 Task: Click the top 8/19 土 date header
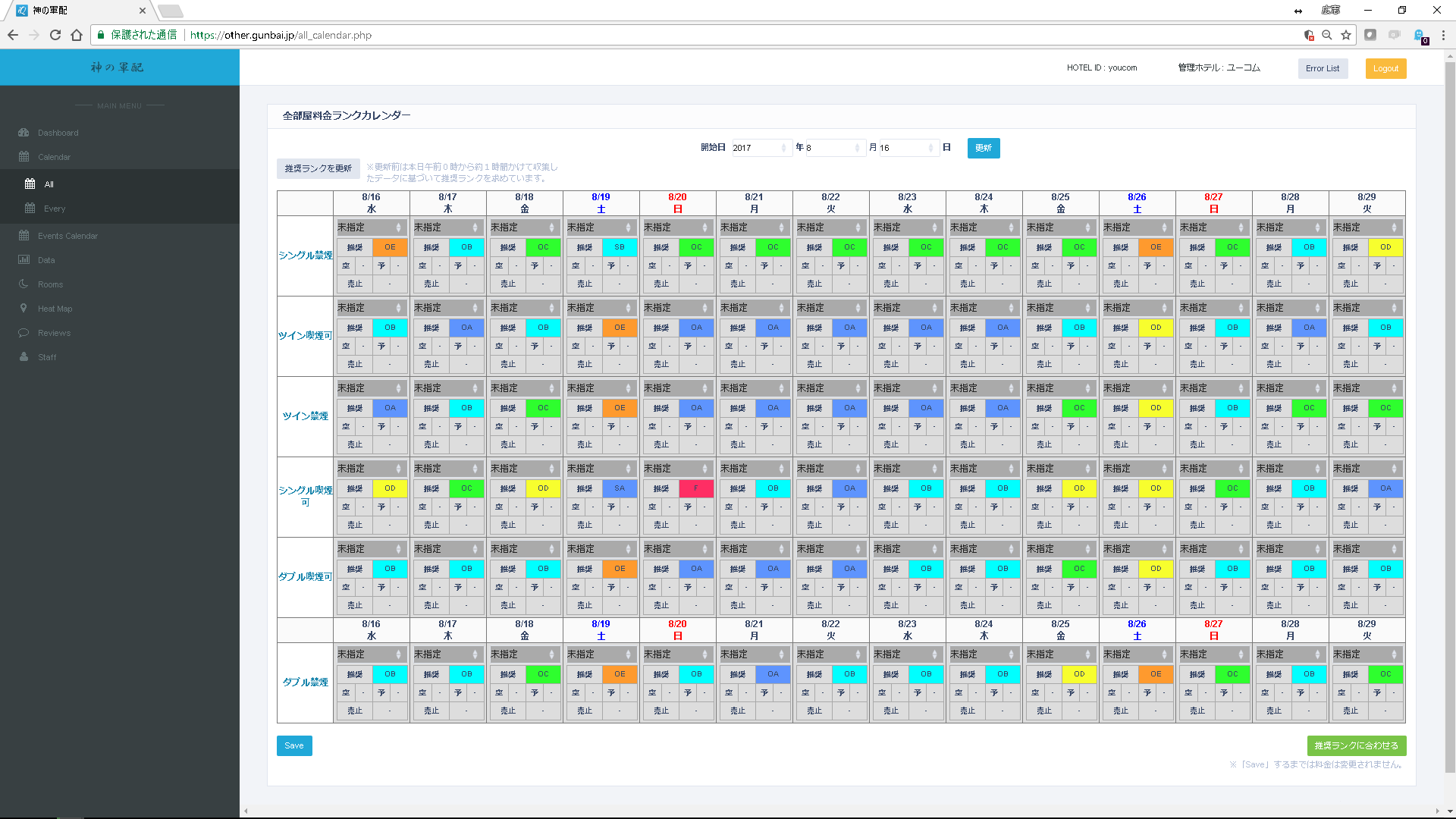point(601,203)
